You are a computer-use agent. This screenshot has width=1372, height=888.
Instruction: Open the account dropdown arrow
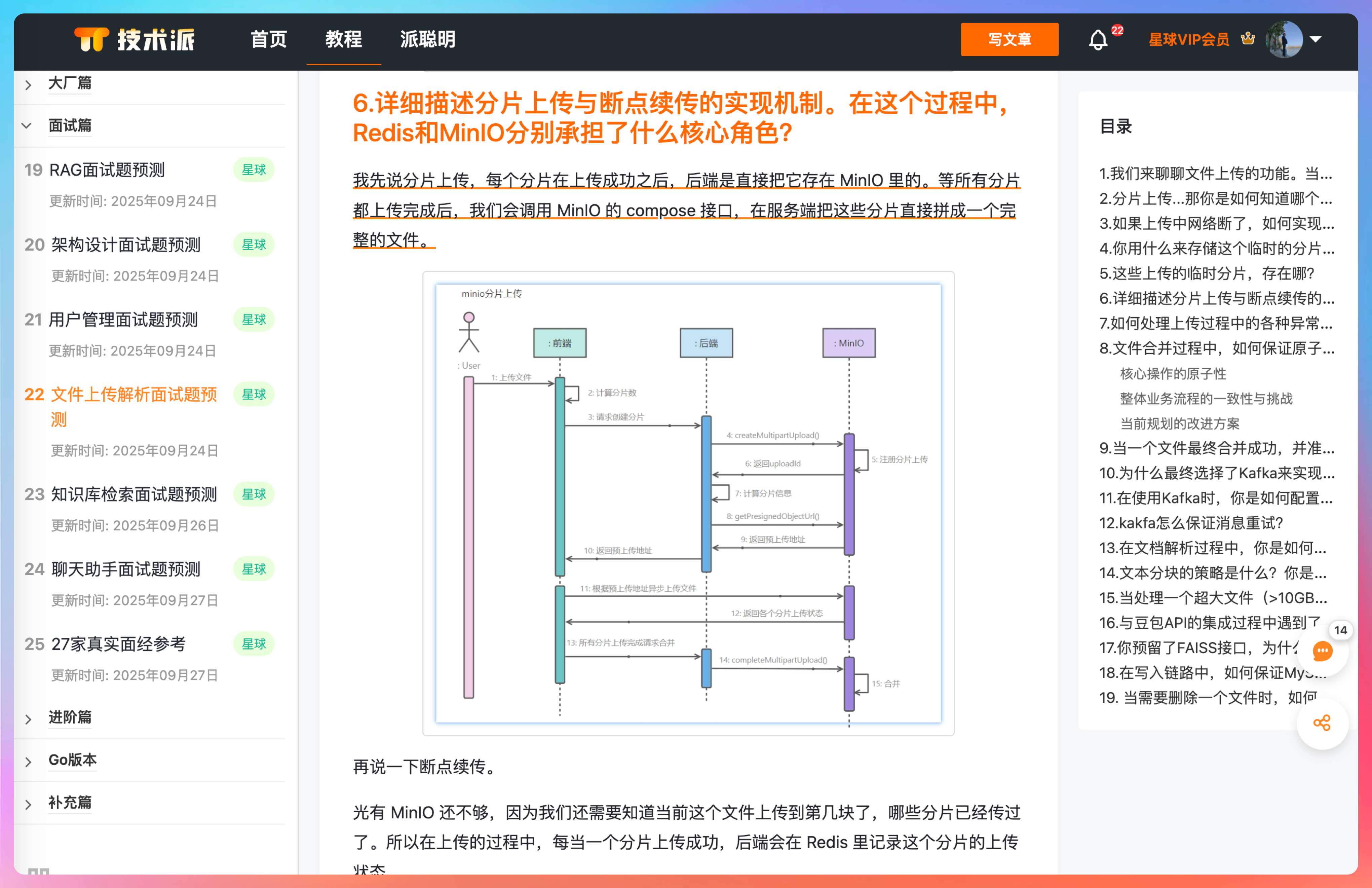[x=1316, y=39]
